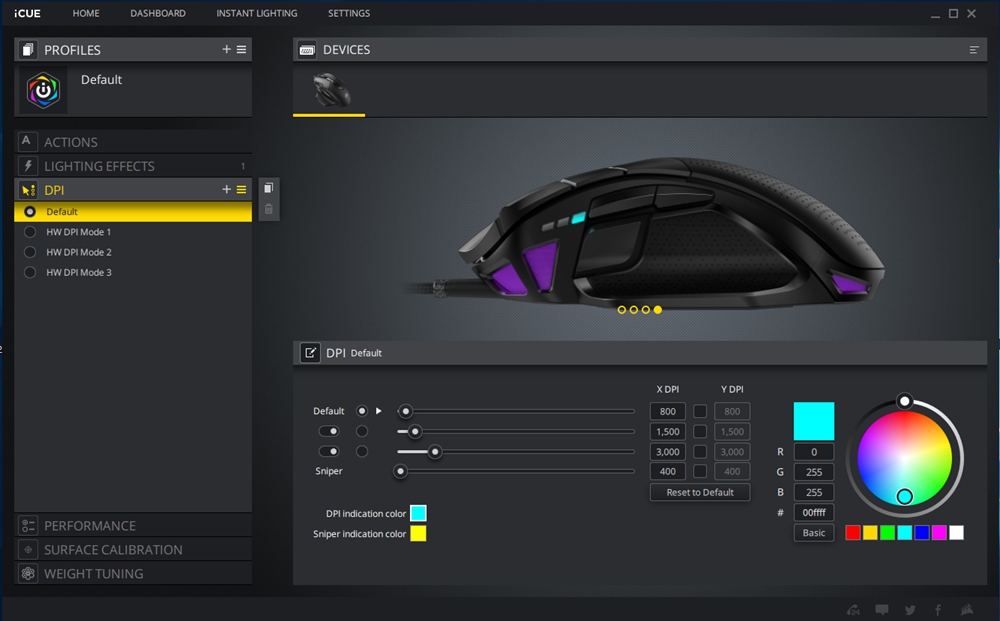The image size is (1000, 621).
Task: Click the ACTIONS section icon
Action: click(x=27, y=142)
